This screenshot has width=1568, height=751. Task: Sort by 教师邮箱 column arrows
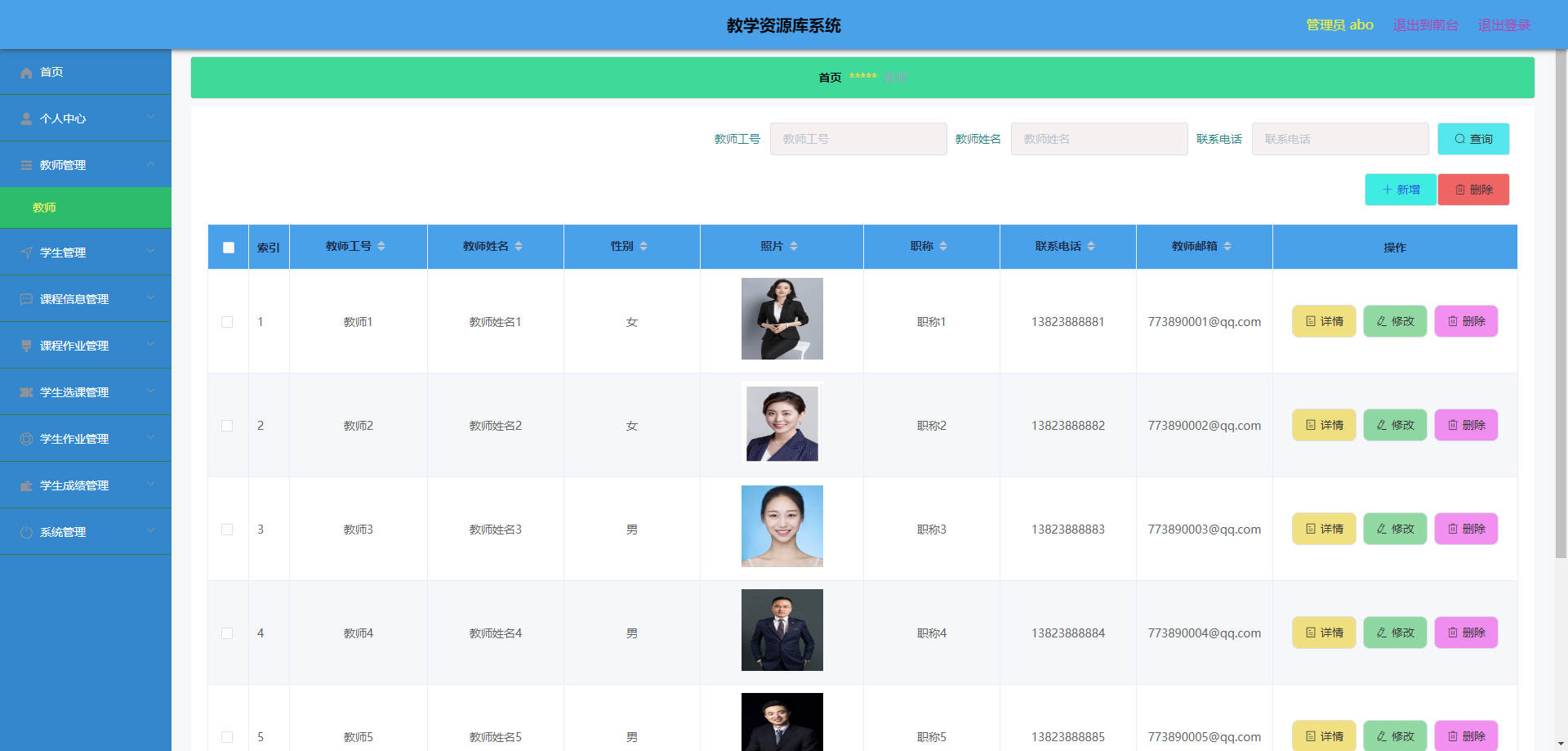point(1227,247)
